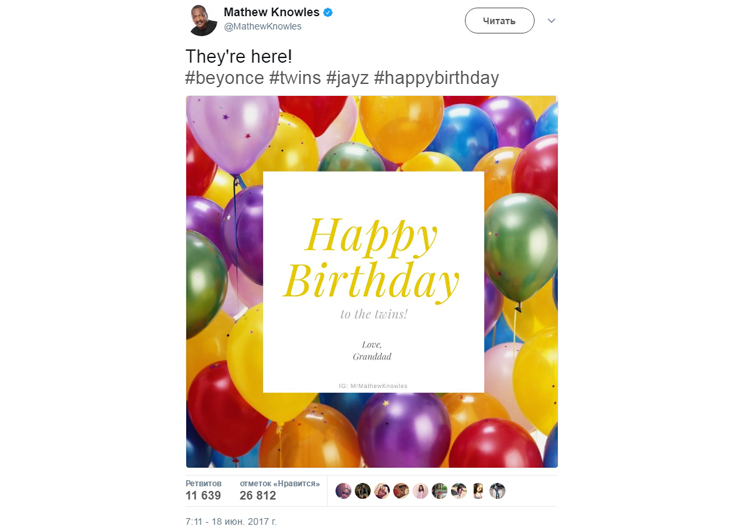Click the tweet timestamp 18 июн. 2017
The height and width of the screenshot is (530, 750).
click(231, 521)
